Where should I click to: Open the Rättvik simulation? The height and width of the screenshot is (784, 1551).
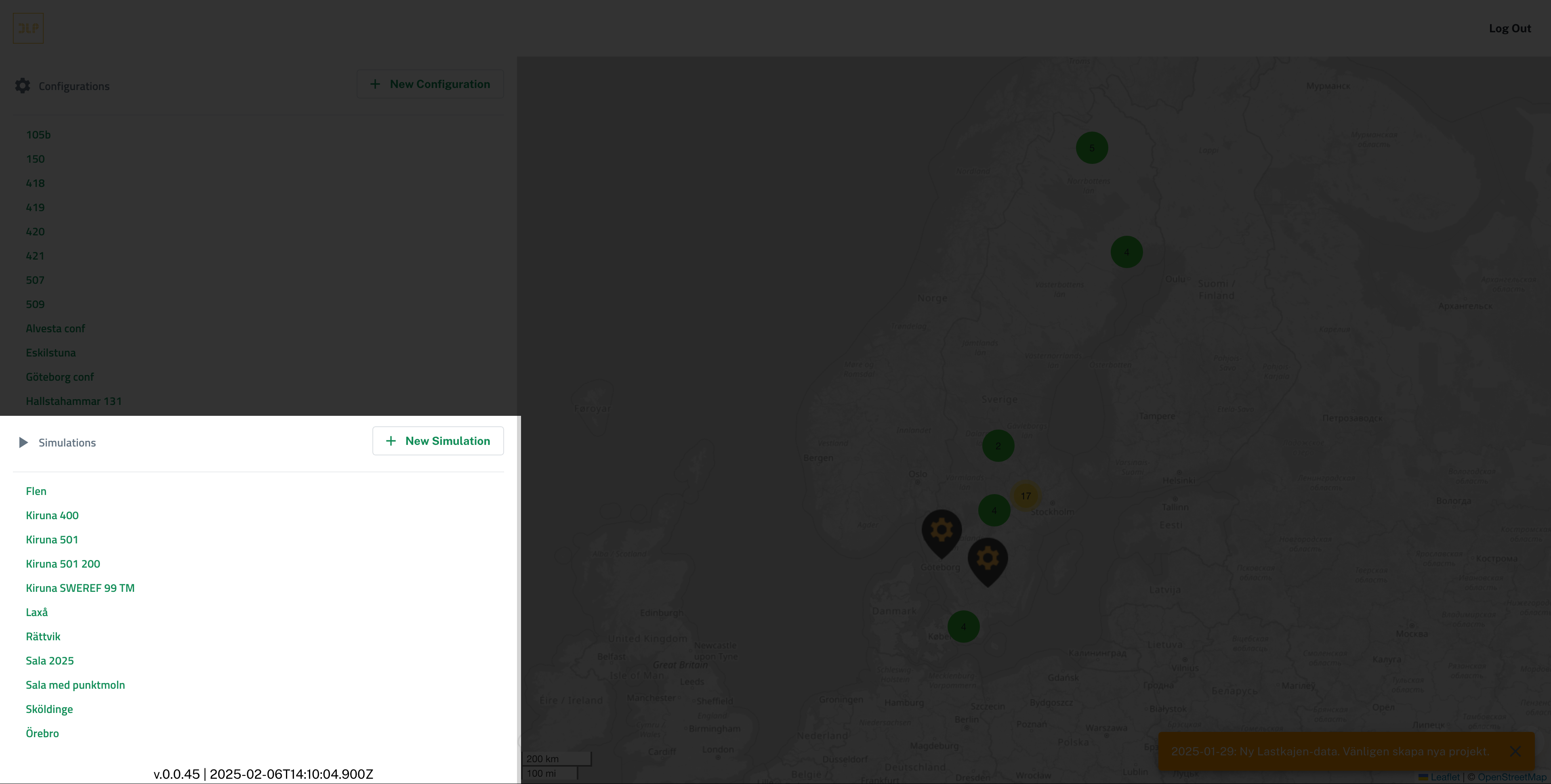(43, 636)
